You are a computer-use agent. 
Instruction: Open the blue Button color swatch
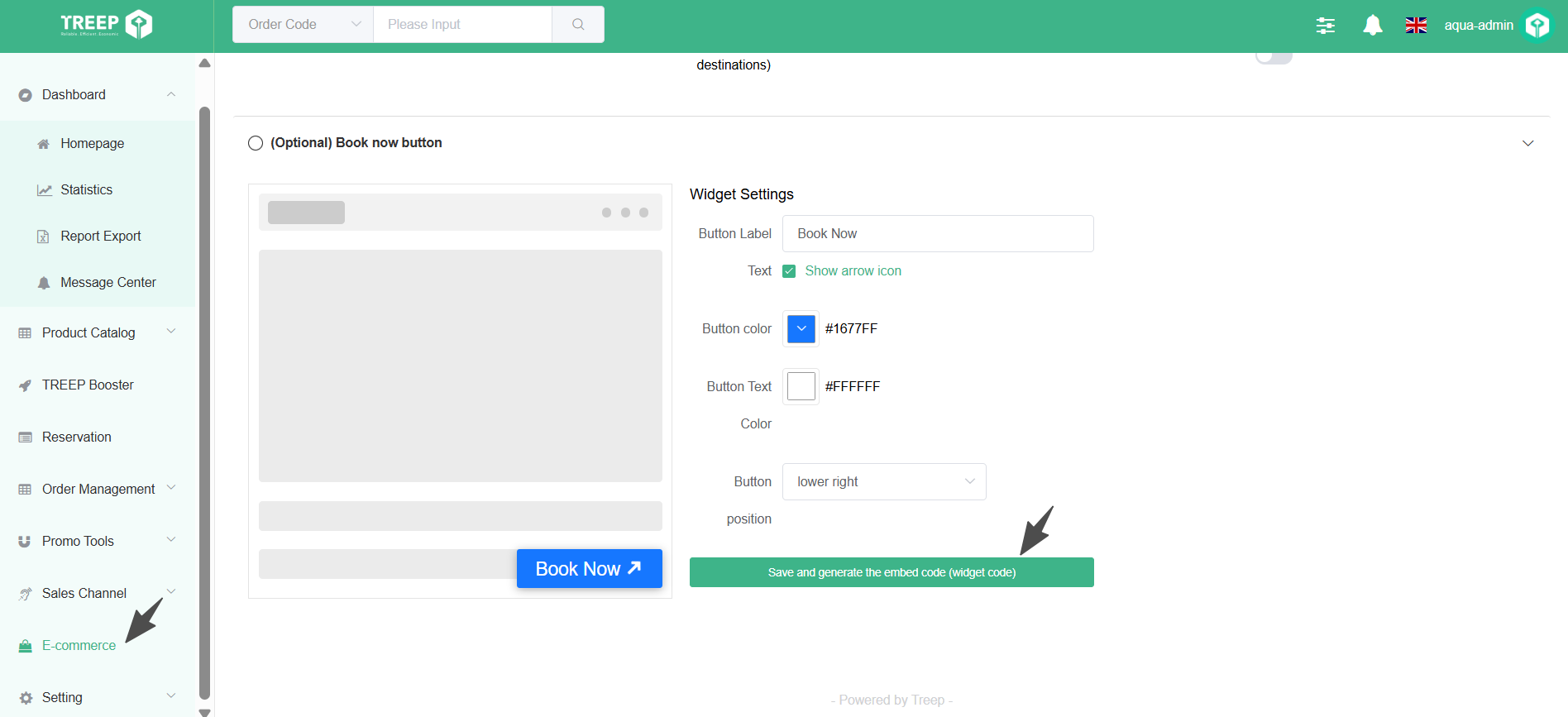pyautogui.click(x=801, y=328)
